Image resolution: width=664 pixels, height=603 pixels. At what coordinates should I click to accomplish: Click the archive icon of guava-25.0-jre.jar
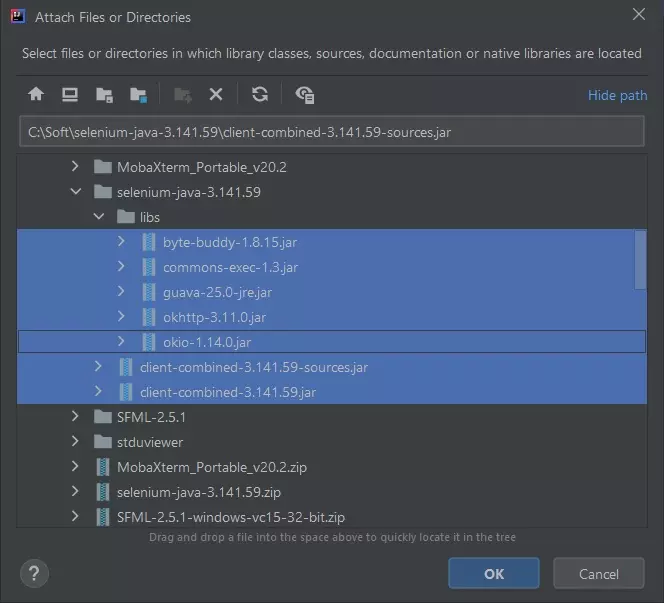point(149,292)
